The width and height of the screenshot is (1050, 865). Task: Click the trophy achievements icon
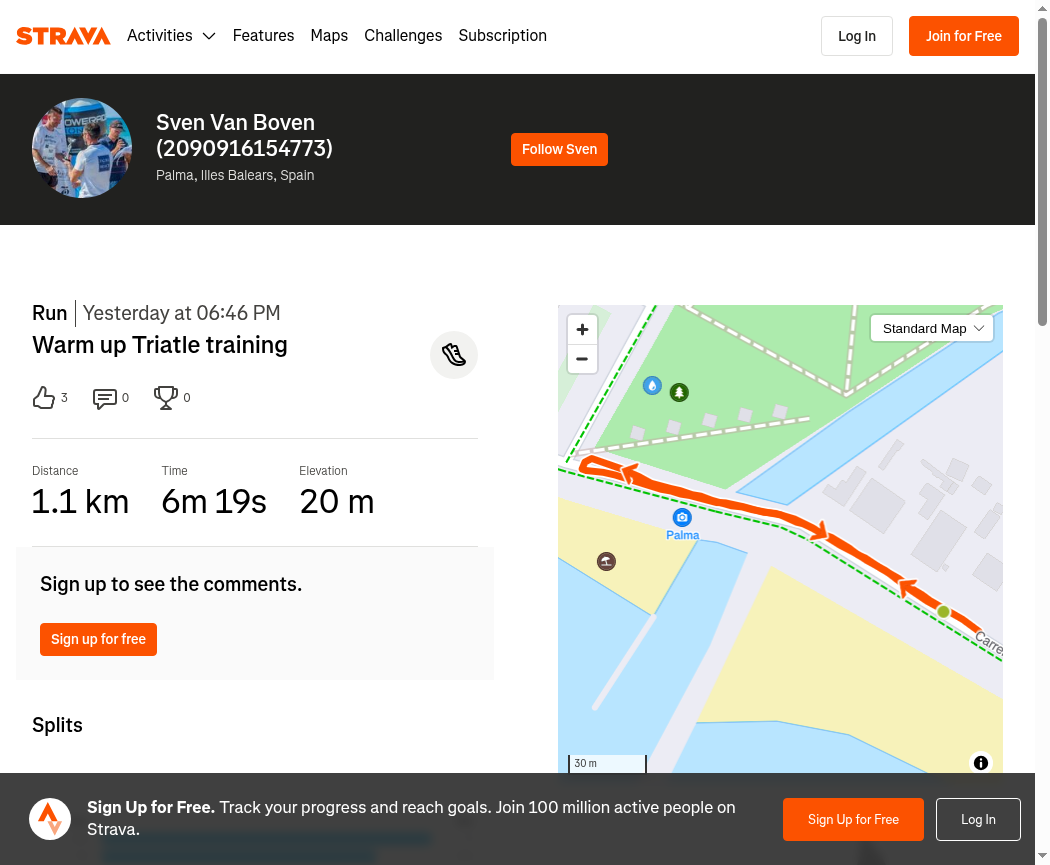(x=165, y=398)
